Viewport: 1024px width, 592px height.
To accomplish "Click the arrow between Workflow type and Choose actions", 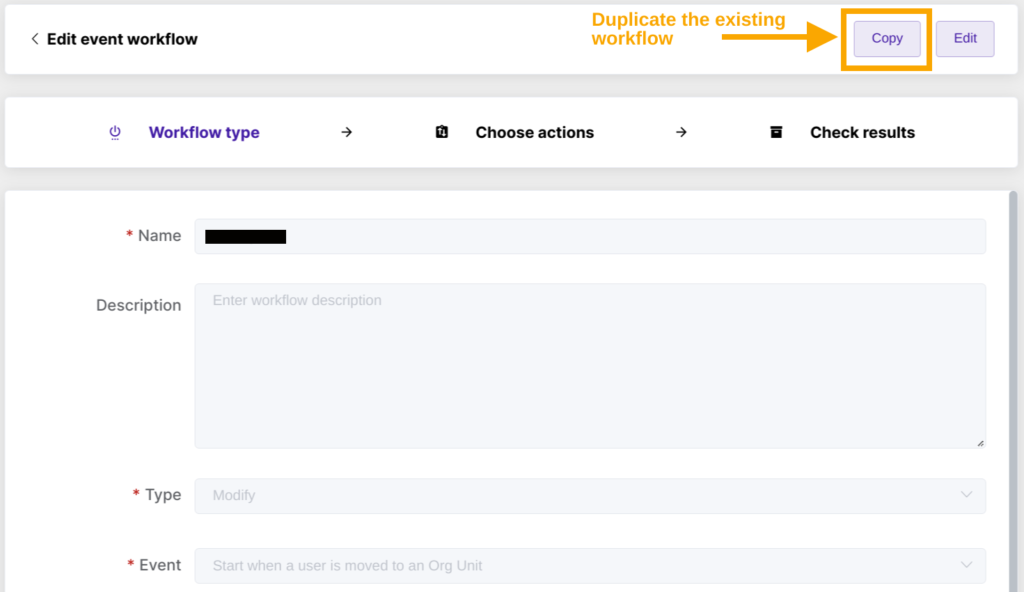I will tap(347, 133).
